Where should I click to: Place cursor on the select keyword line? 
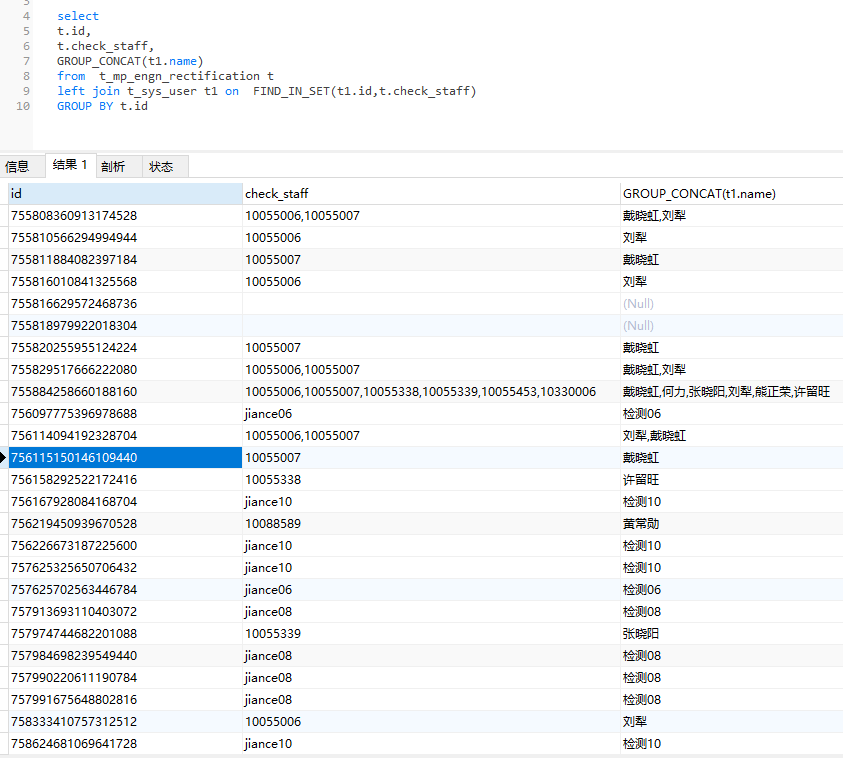(78, 16)
